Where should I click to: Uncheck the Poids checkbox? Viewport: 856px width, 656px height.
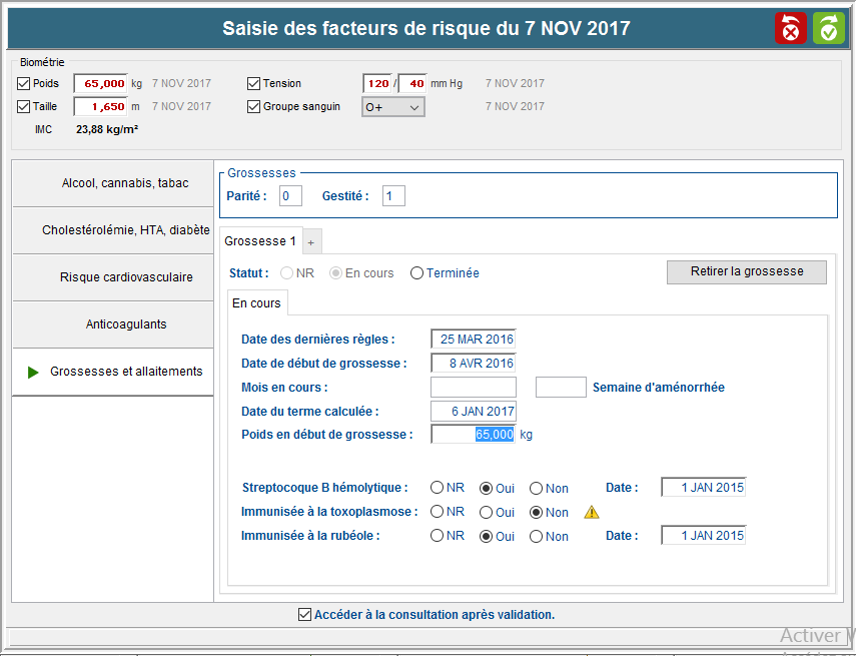click(x=24, y=83)
